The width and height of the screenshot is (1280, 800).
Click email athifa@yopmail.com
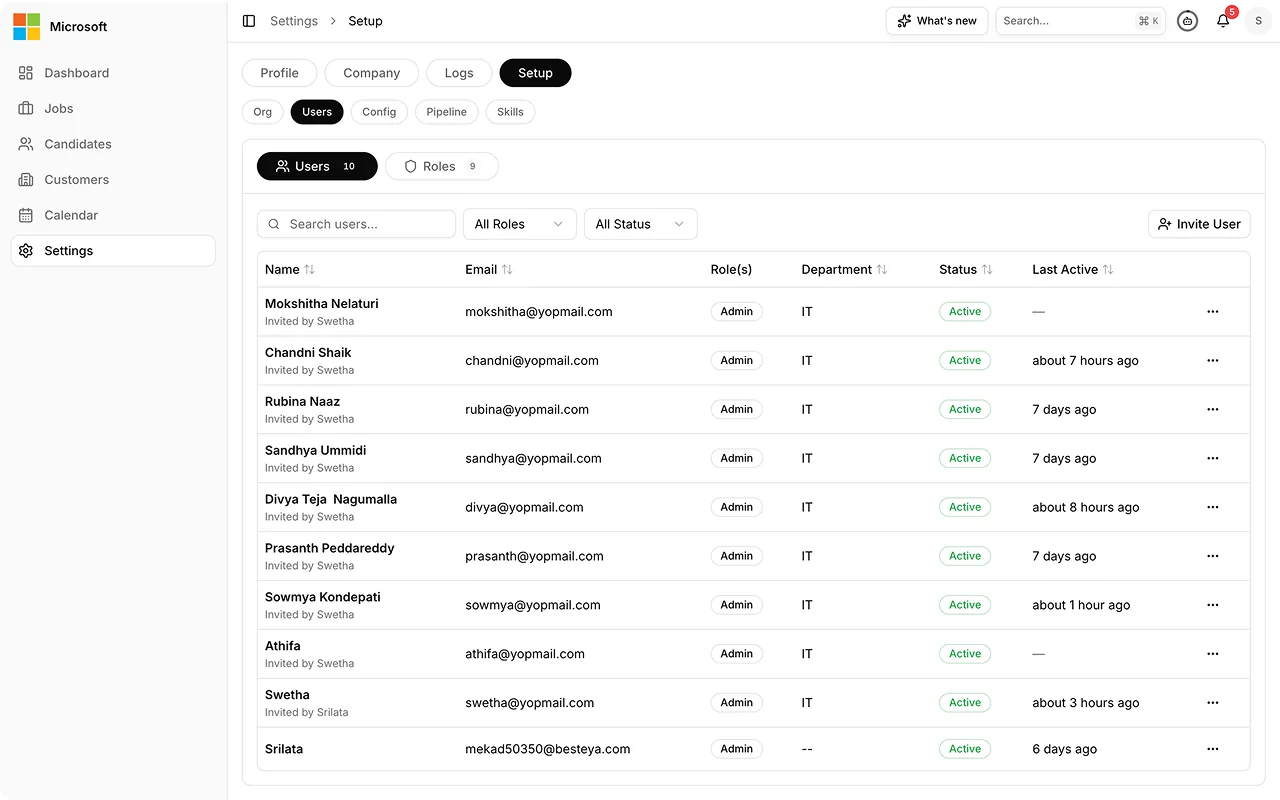coord(525,654)
